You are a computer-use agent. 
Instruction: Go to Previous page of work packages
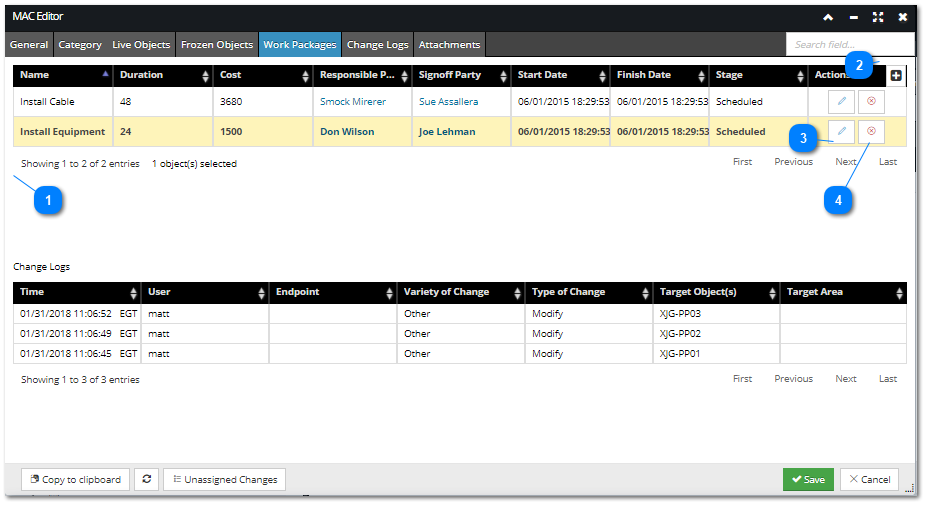[793, 162]
